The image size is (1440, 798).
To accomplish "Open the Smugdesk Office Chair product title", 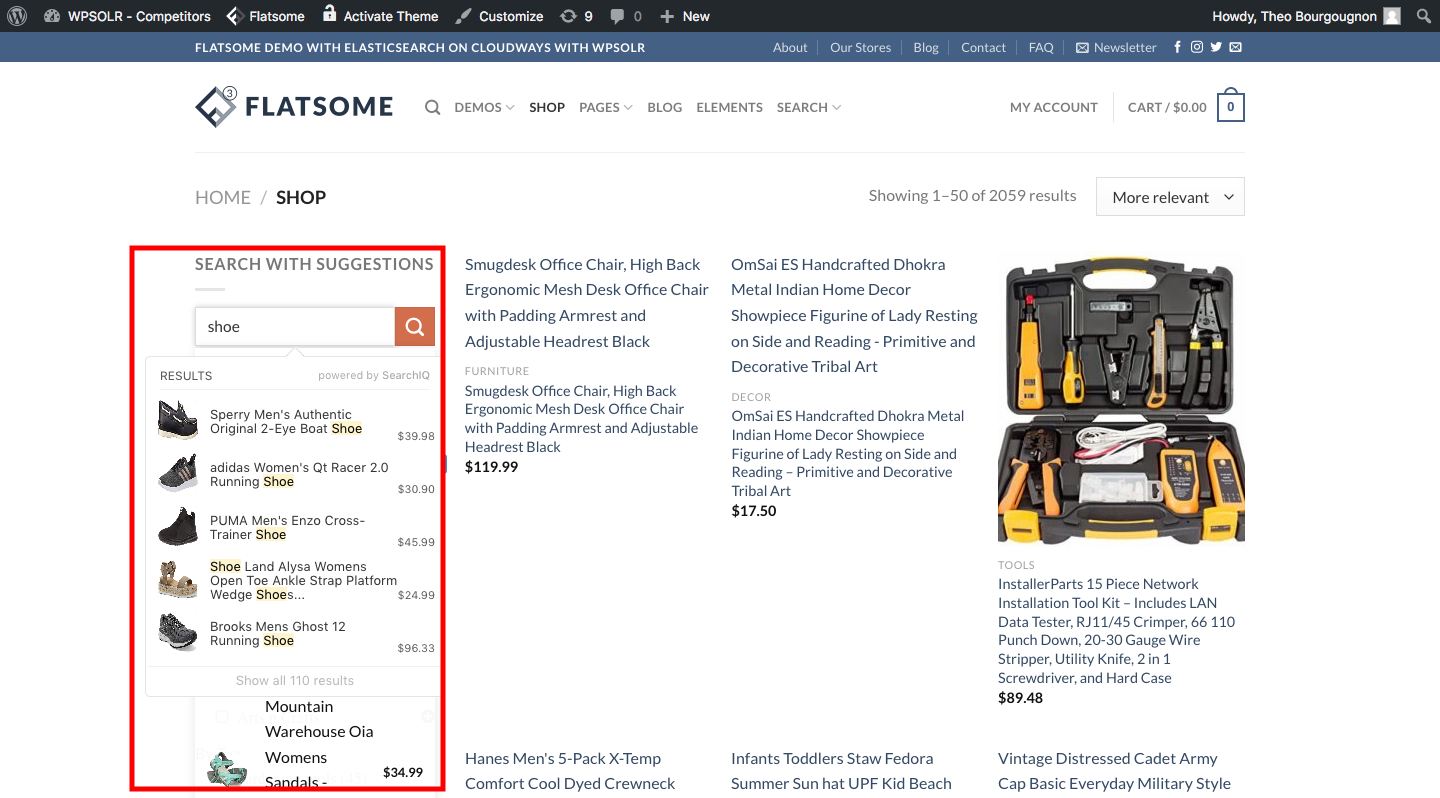I will 587,303.
